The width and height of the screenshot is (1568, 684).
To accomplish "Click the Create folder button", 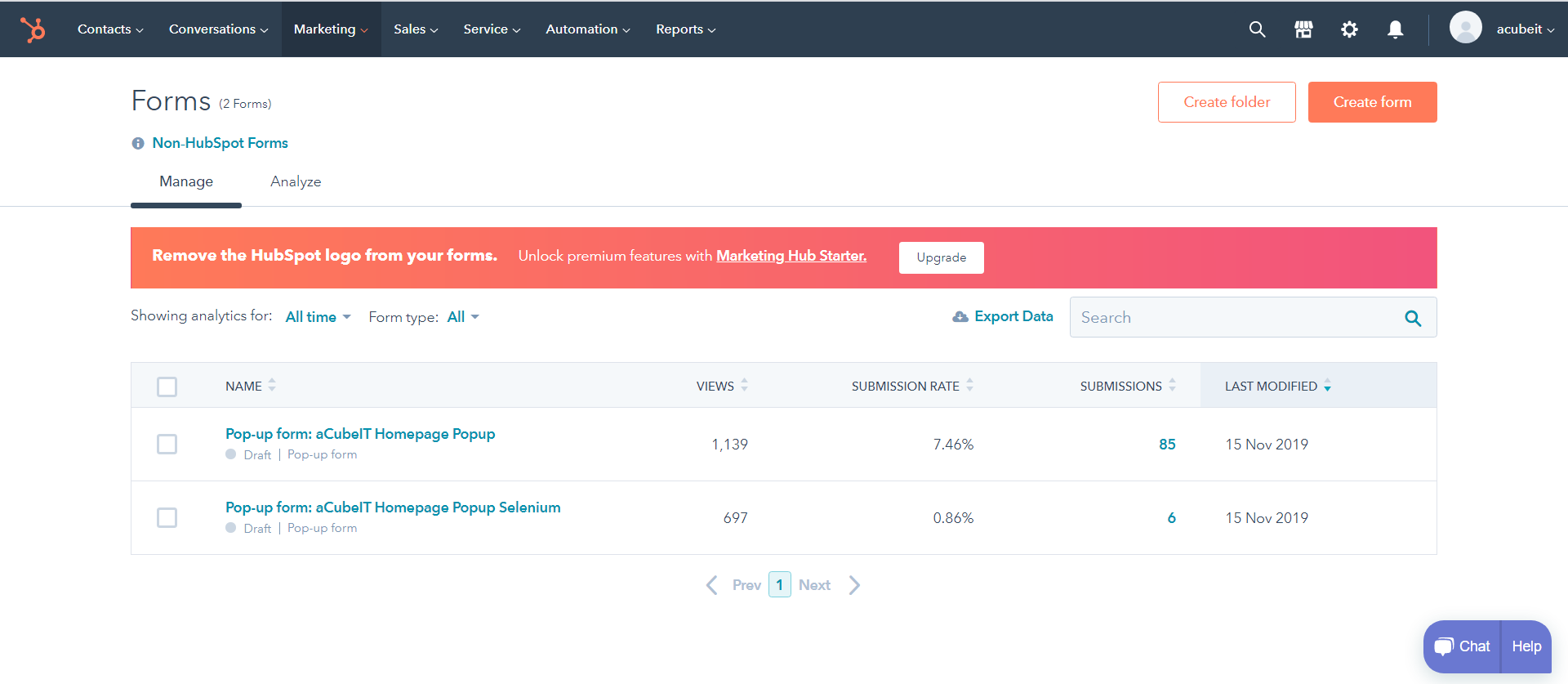I will 1227,102.
